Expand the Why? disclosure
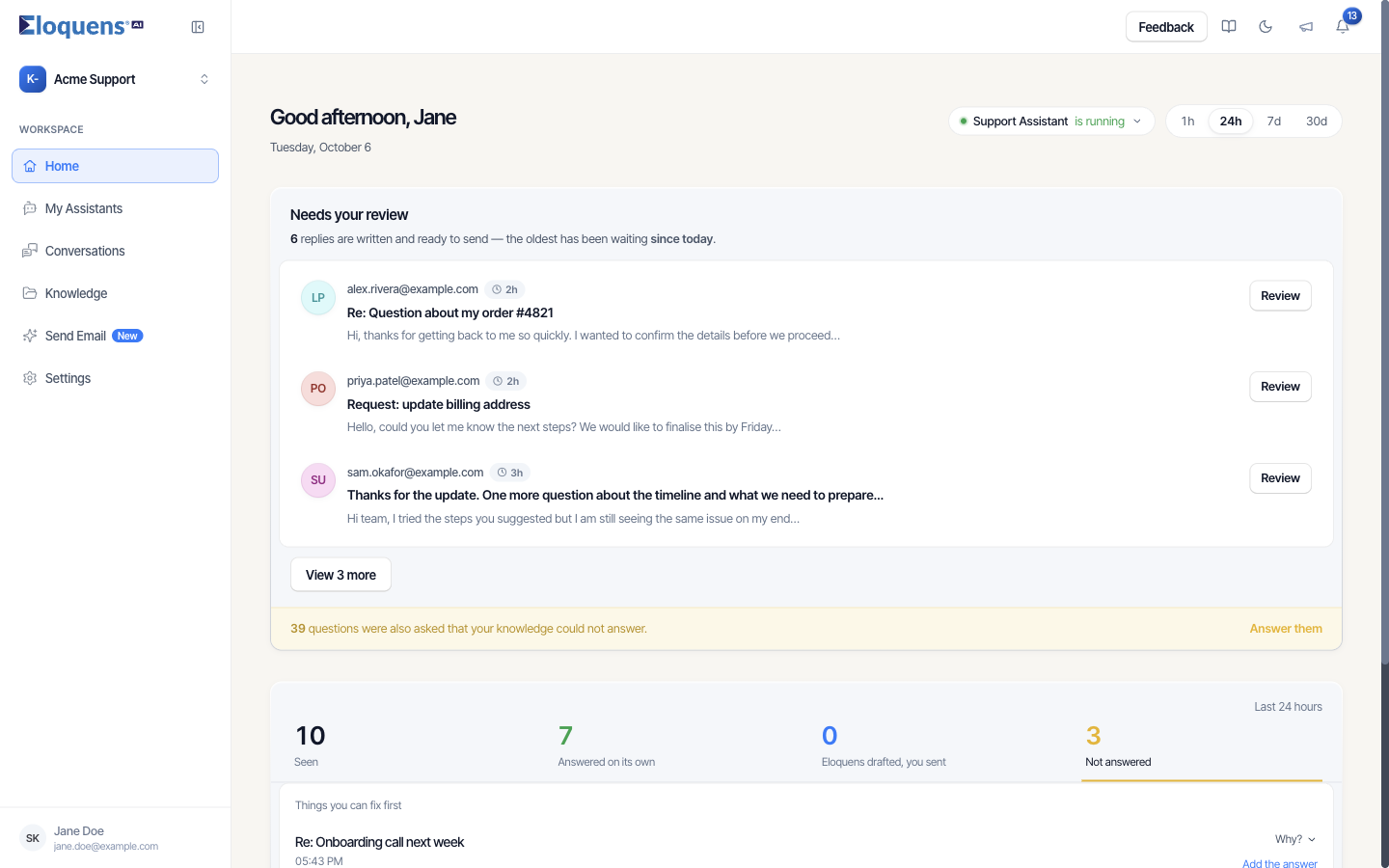Screen dimensions: 1389x868 coord(1295,839)
